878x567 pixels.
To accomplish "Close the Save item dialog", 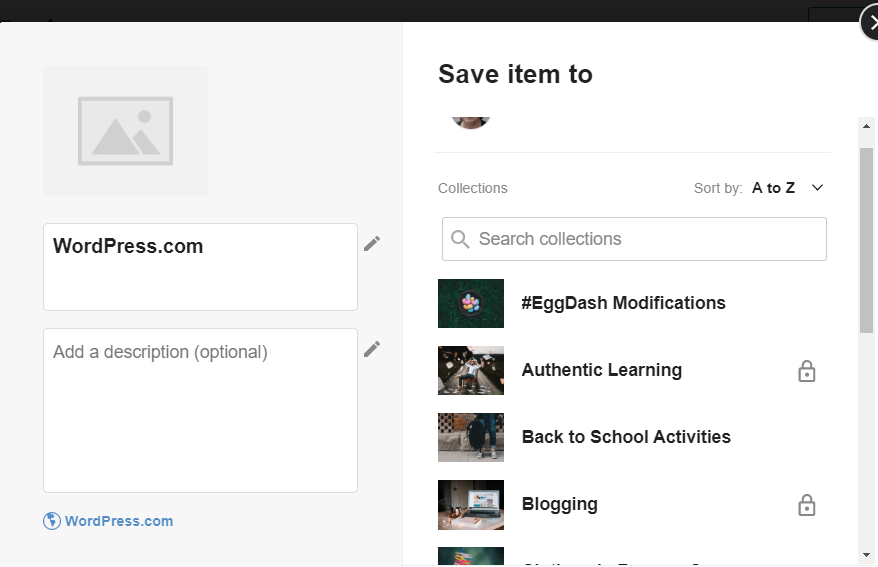I will [871, 23].
